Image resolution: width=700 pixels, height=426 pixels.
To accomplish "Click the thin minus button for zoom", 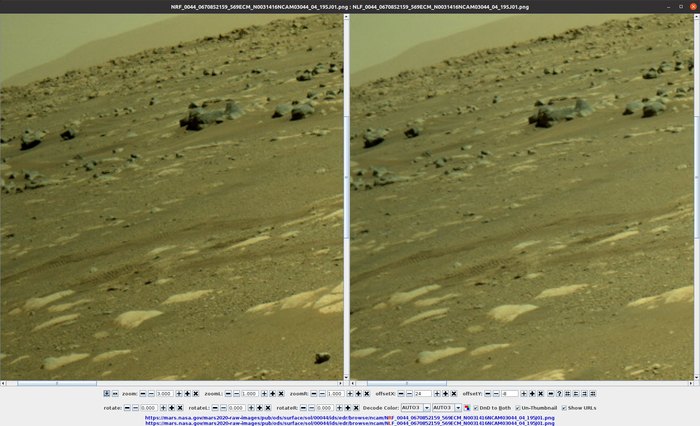I will pos(151,394).
